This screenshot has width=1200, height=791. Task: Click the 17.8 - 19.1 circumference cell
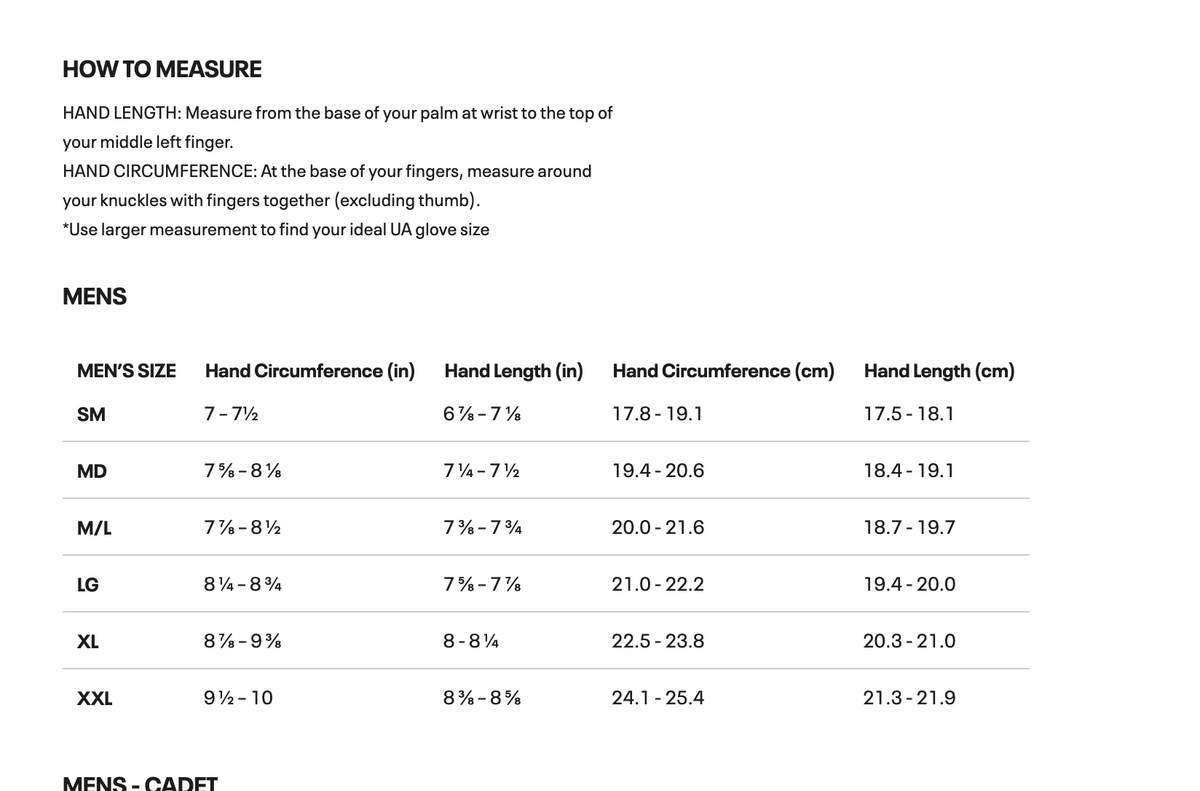657,414
